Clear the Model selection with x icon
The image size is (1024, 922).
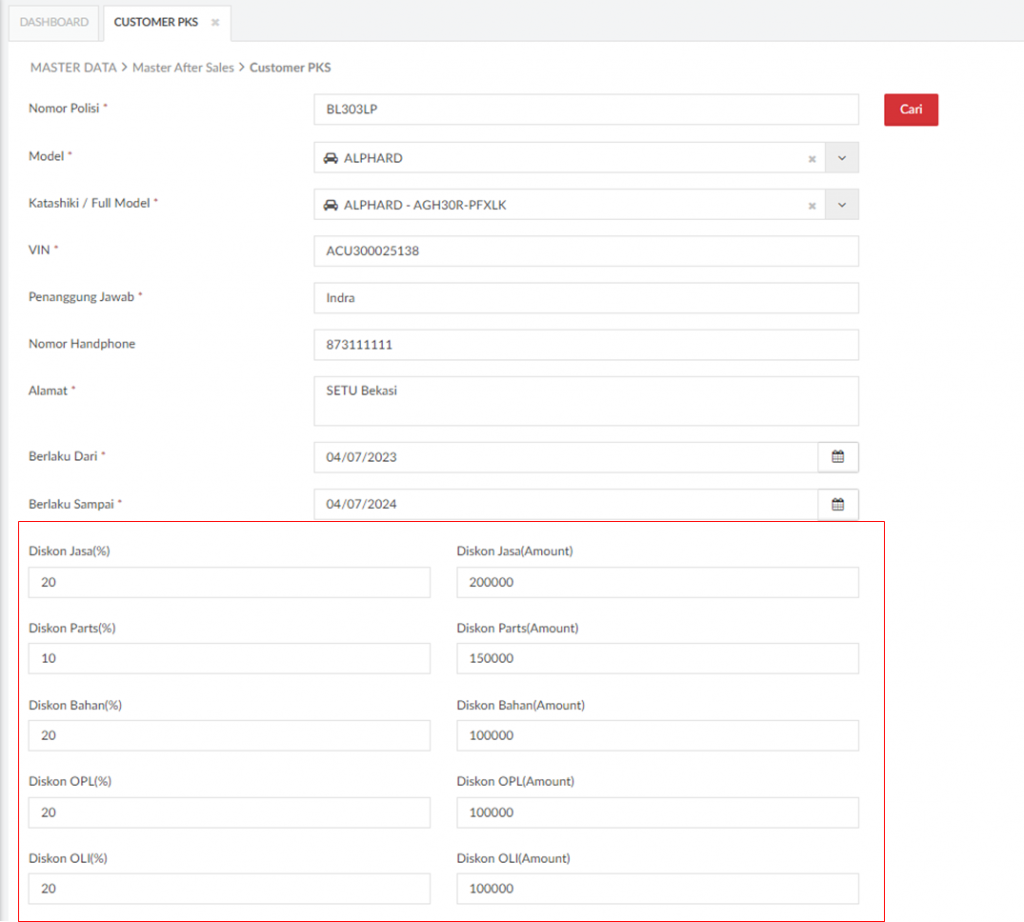click(812, 158)
